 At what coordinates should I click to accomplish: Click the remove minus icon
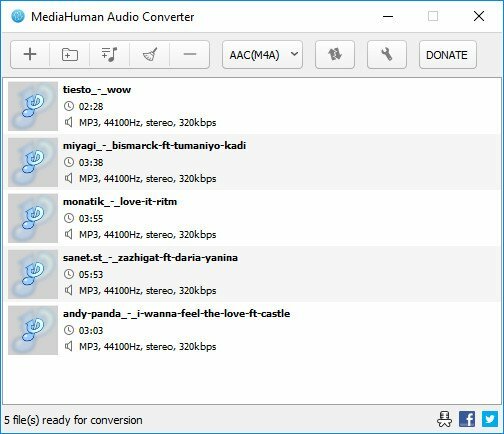(190, 55)
